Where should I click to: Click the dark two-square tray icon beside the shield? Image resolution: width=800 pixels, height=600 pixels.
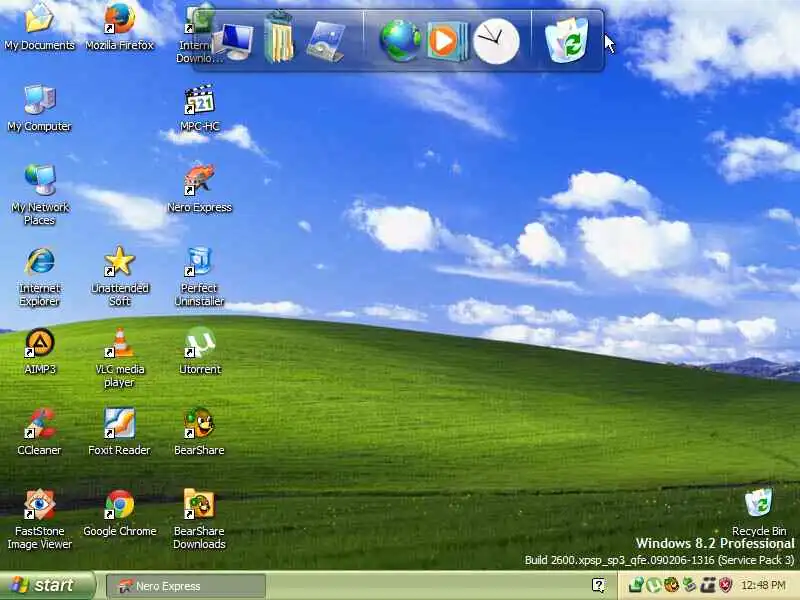708,585
